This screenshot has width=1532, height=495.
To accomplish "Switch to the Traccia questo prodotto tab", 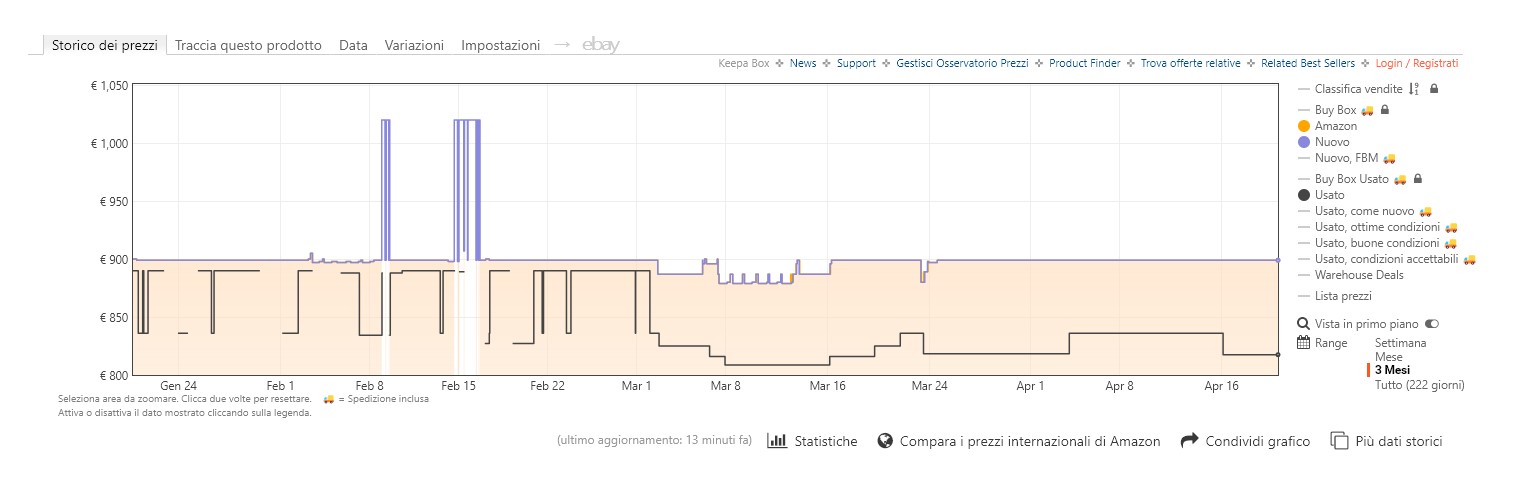I will click(248, 45).
